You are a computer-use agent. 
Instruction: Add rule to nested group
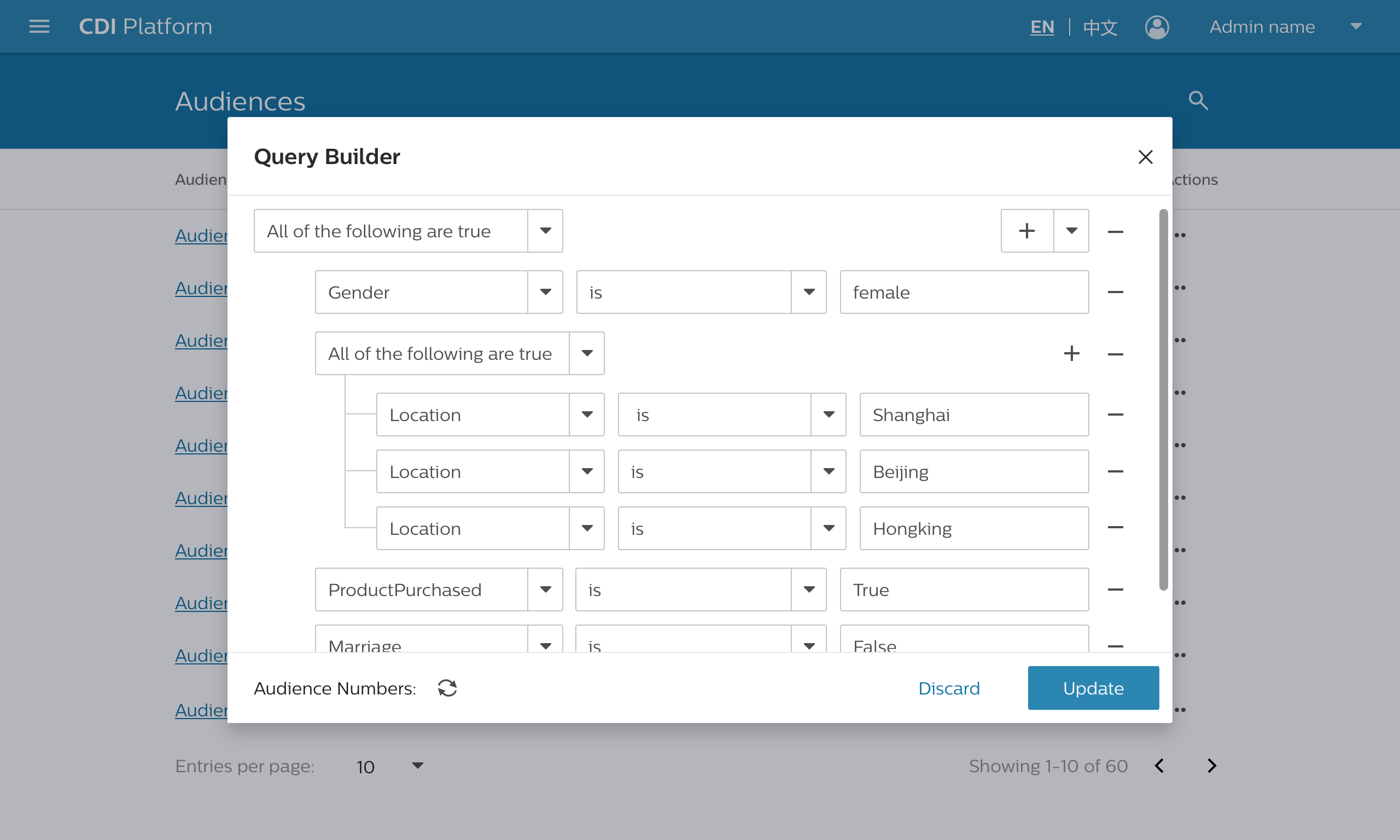point(1071,353)
